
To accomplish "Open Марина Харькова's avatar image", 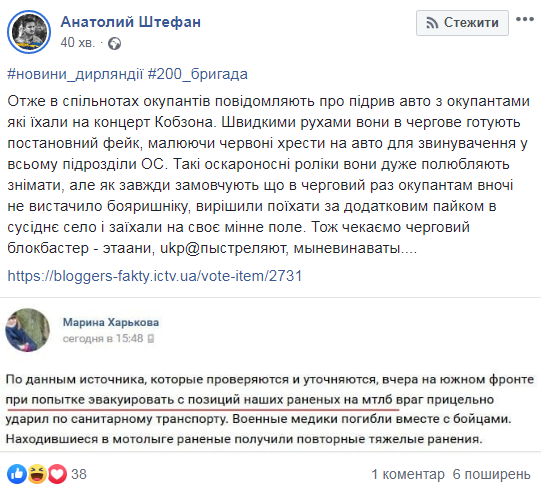I will click(x=28, y=330).
